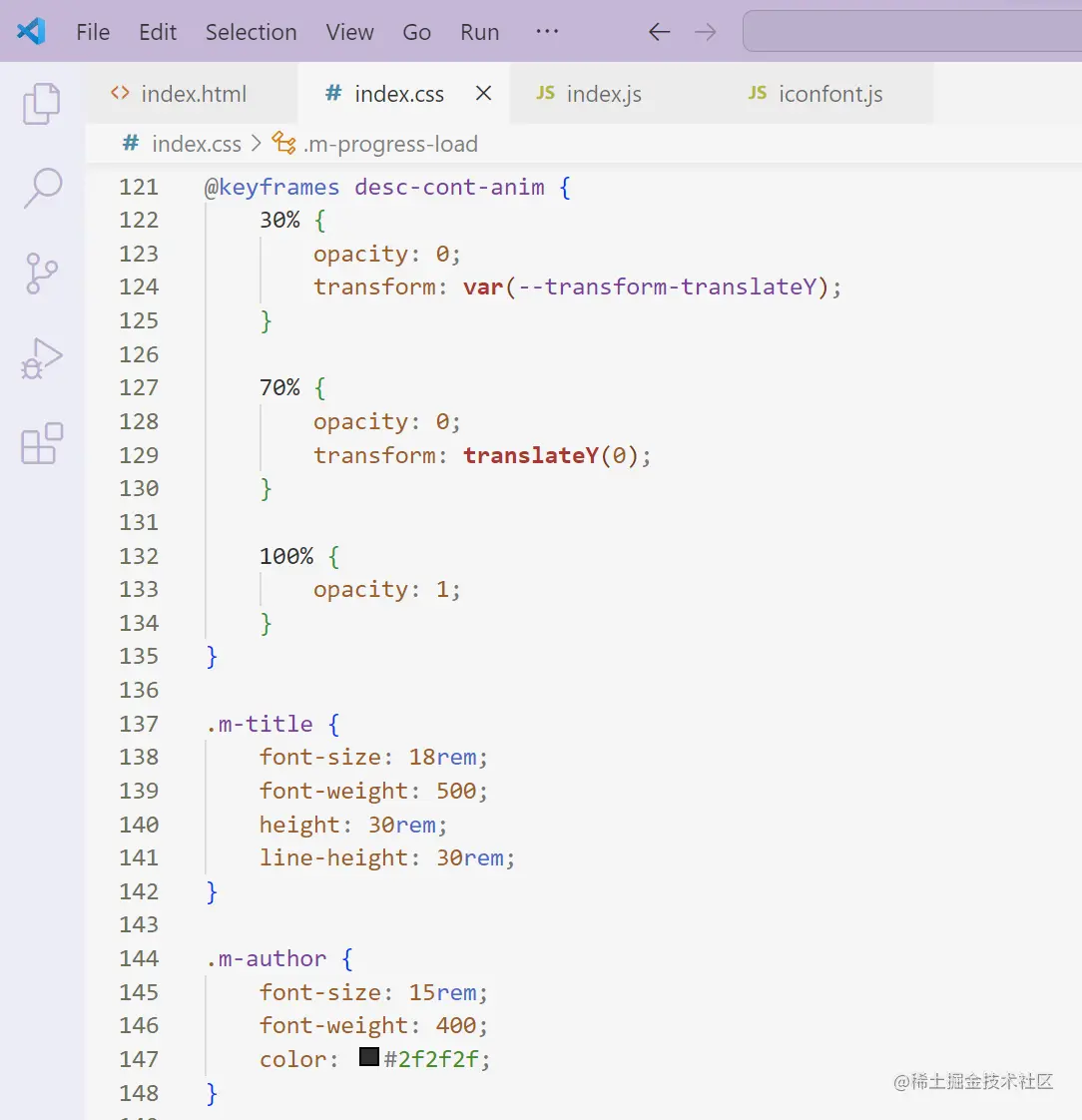
Task: Open the Explorer view in activity bar
Action: 41,104
